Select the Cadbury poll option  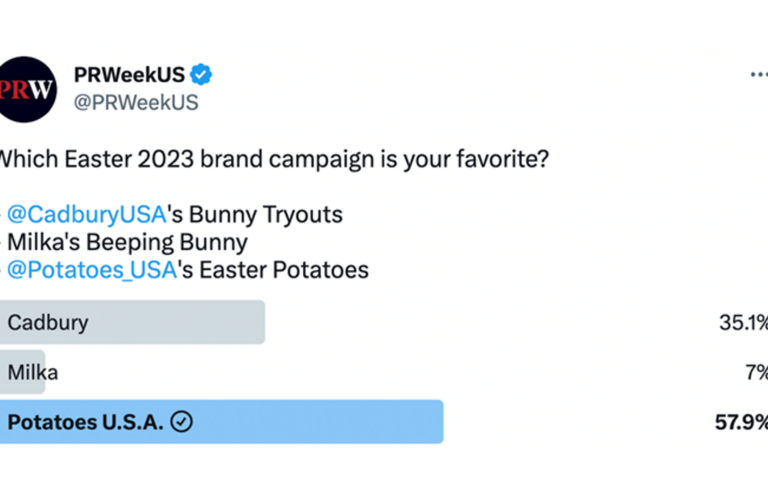click(384, 322)
